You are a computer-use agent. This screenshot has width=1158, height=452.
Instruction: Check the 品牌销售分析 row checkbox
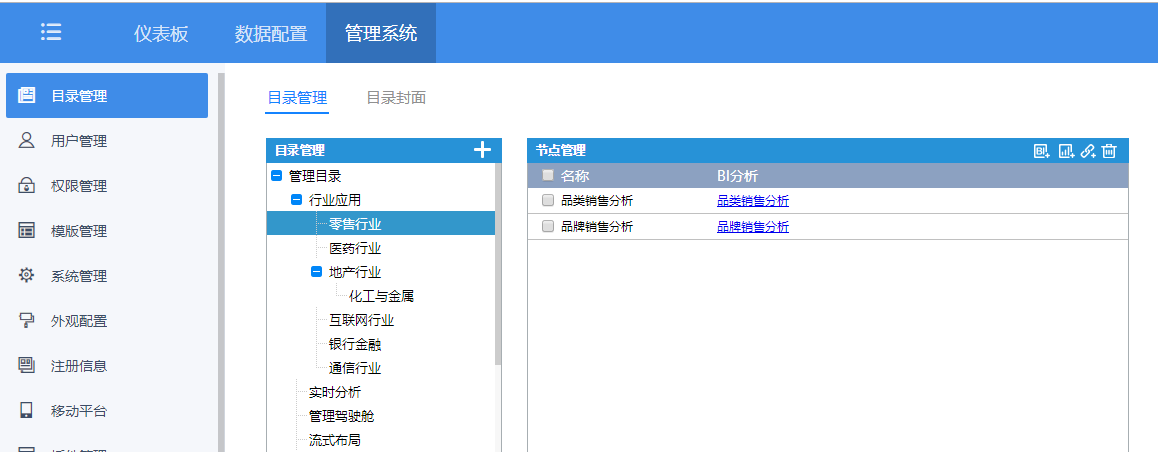tap(547, 227)
